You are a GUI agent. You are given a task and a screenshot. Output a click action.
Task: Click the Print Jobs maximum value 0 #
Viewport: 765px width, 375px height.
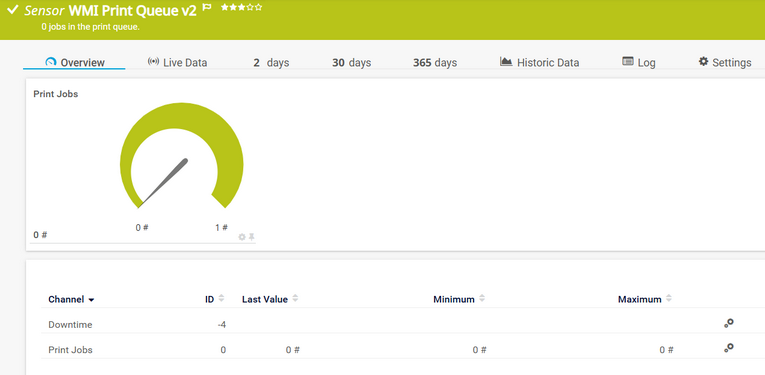coord(666,350)
